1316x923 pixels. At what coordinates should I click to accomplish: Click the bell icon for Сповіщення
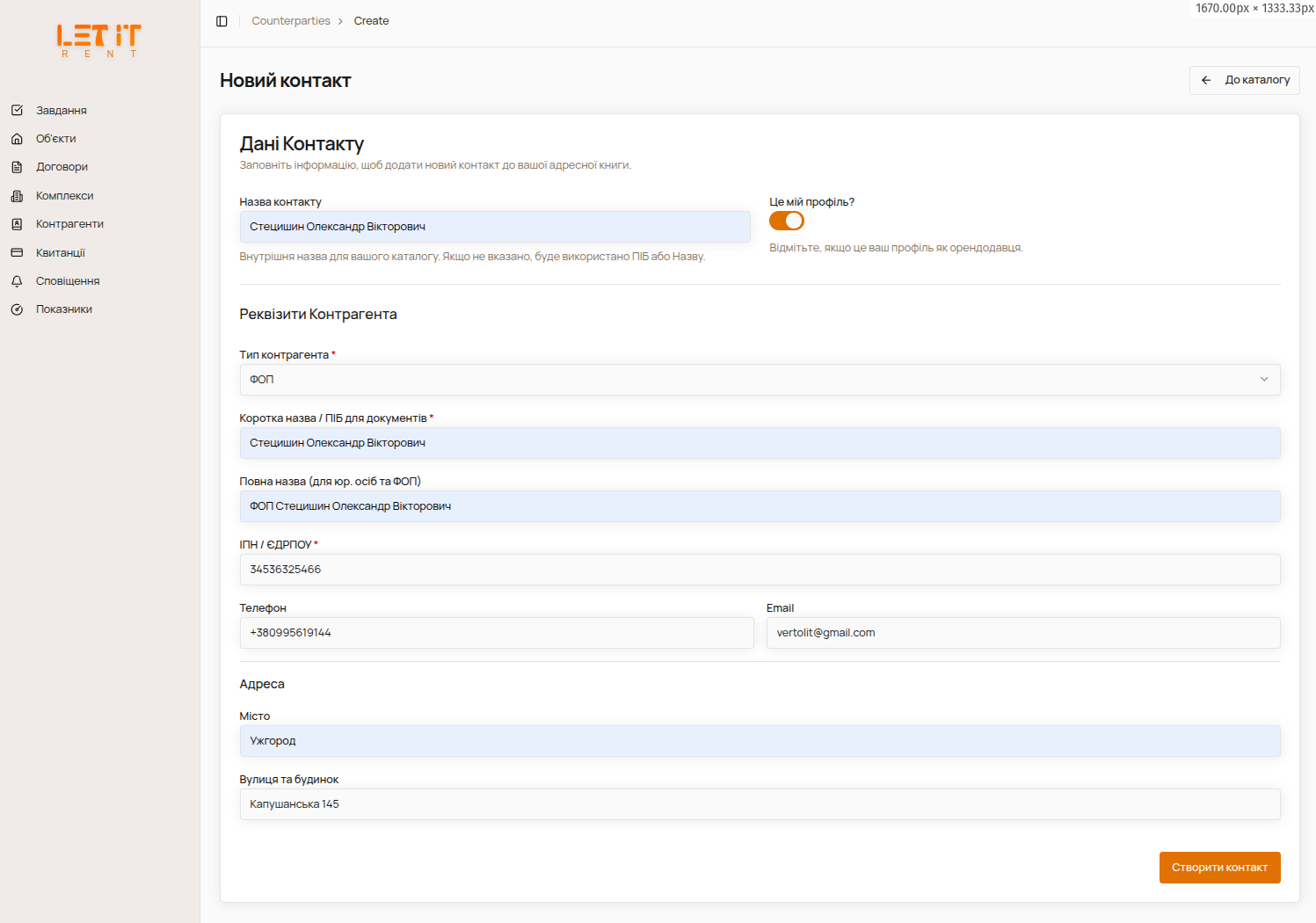[17, 281]
